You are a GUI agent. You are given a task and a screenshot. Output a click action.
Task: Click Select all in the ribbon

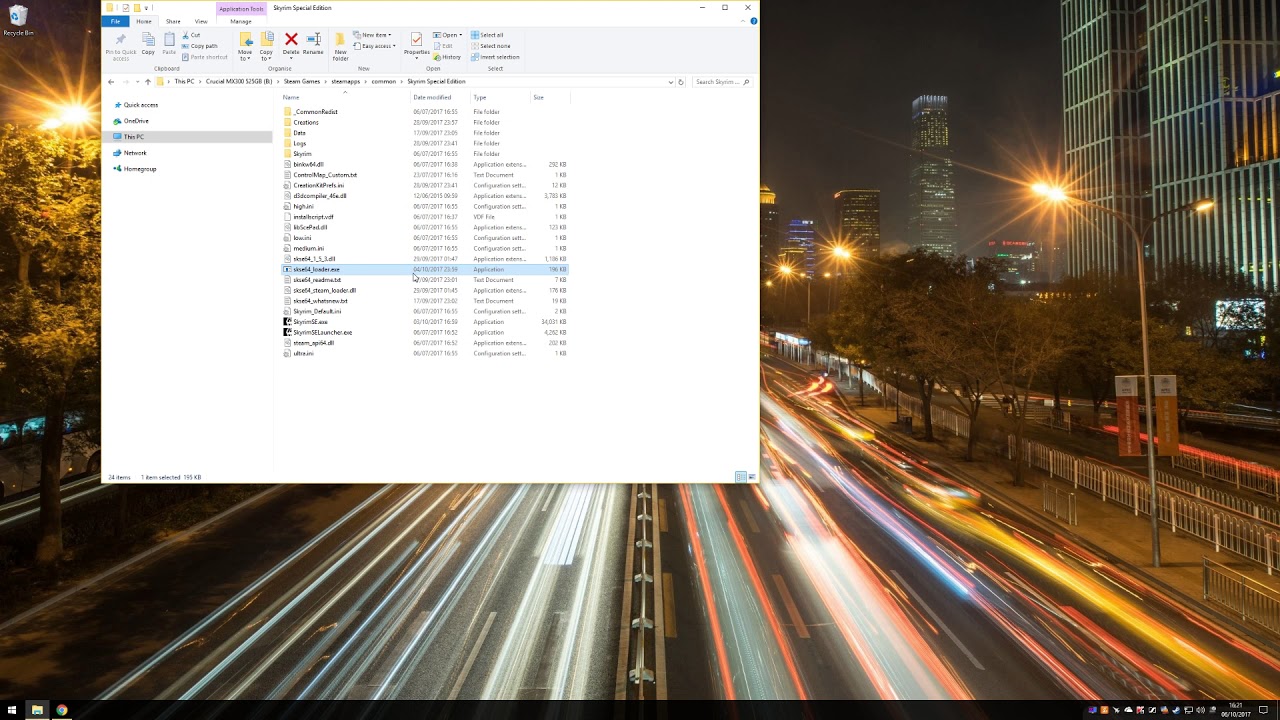(x=487, y=35)
